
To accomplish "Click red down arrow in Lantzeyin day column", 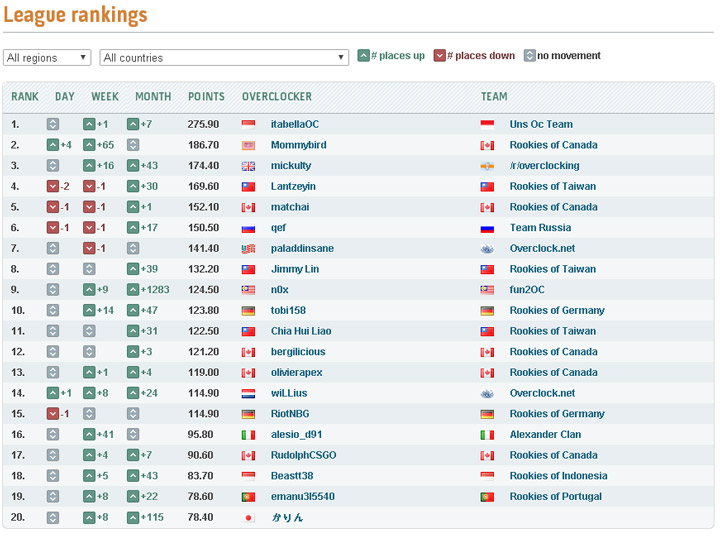I will point(53,187).
